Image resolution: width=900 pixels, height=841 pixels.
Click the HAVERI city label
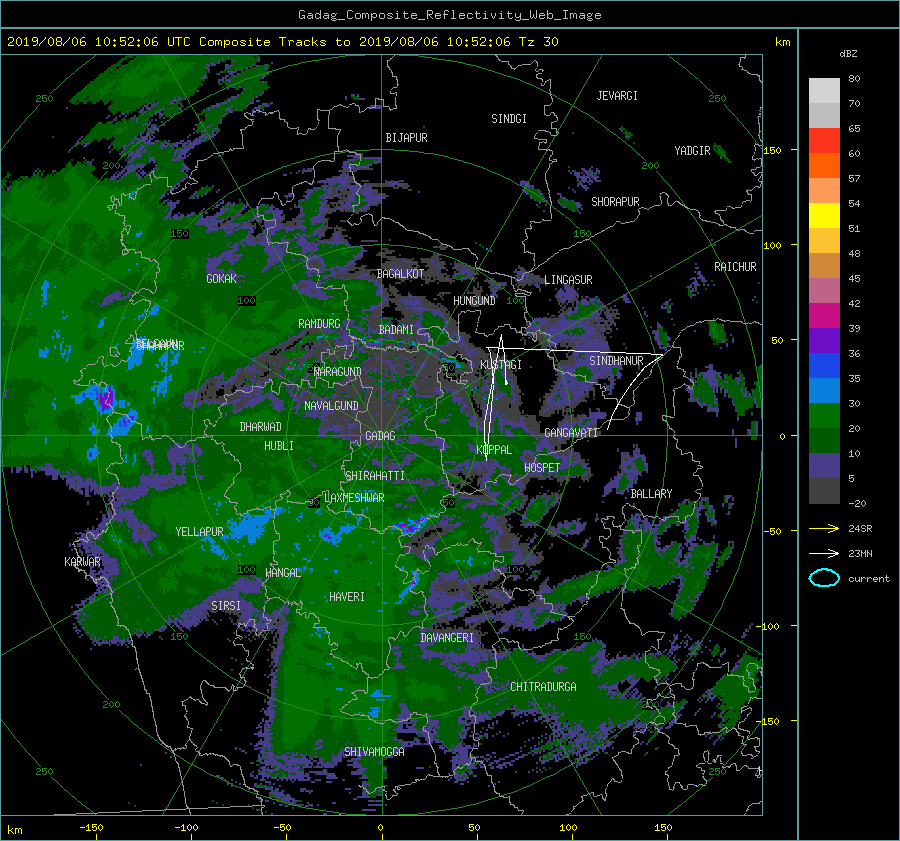pos(347,597)
